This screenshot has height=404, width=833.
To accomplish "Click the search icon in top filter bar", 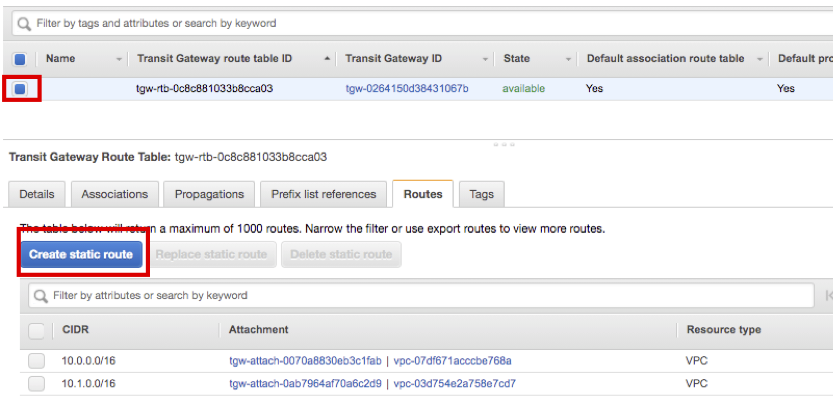I will [x=22, y=22].
